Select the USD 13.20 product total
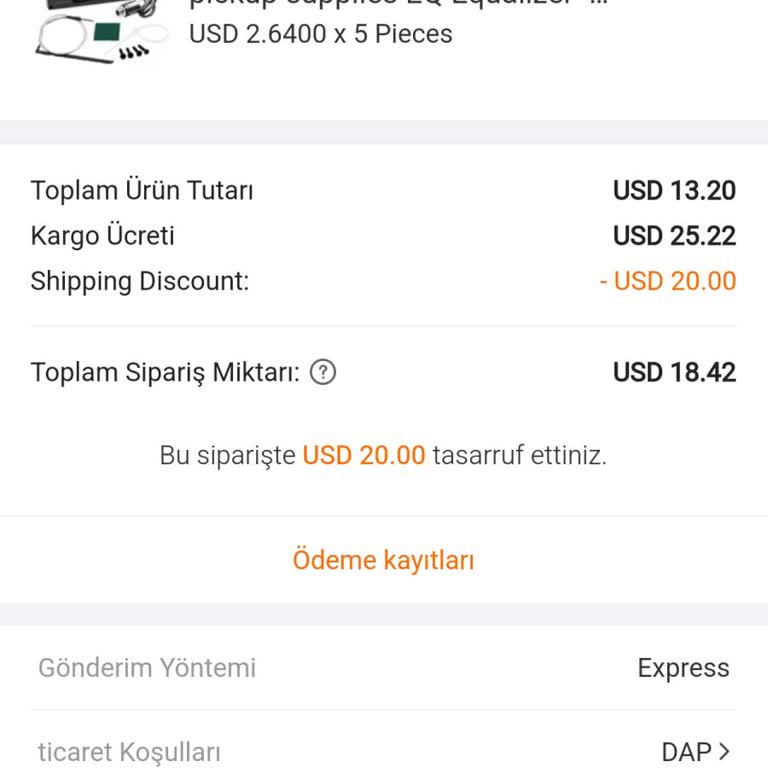The height and width of the screenshot is (768, 768). pyautogui.click(x=674, y=190)
